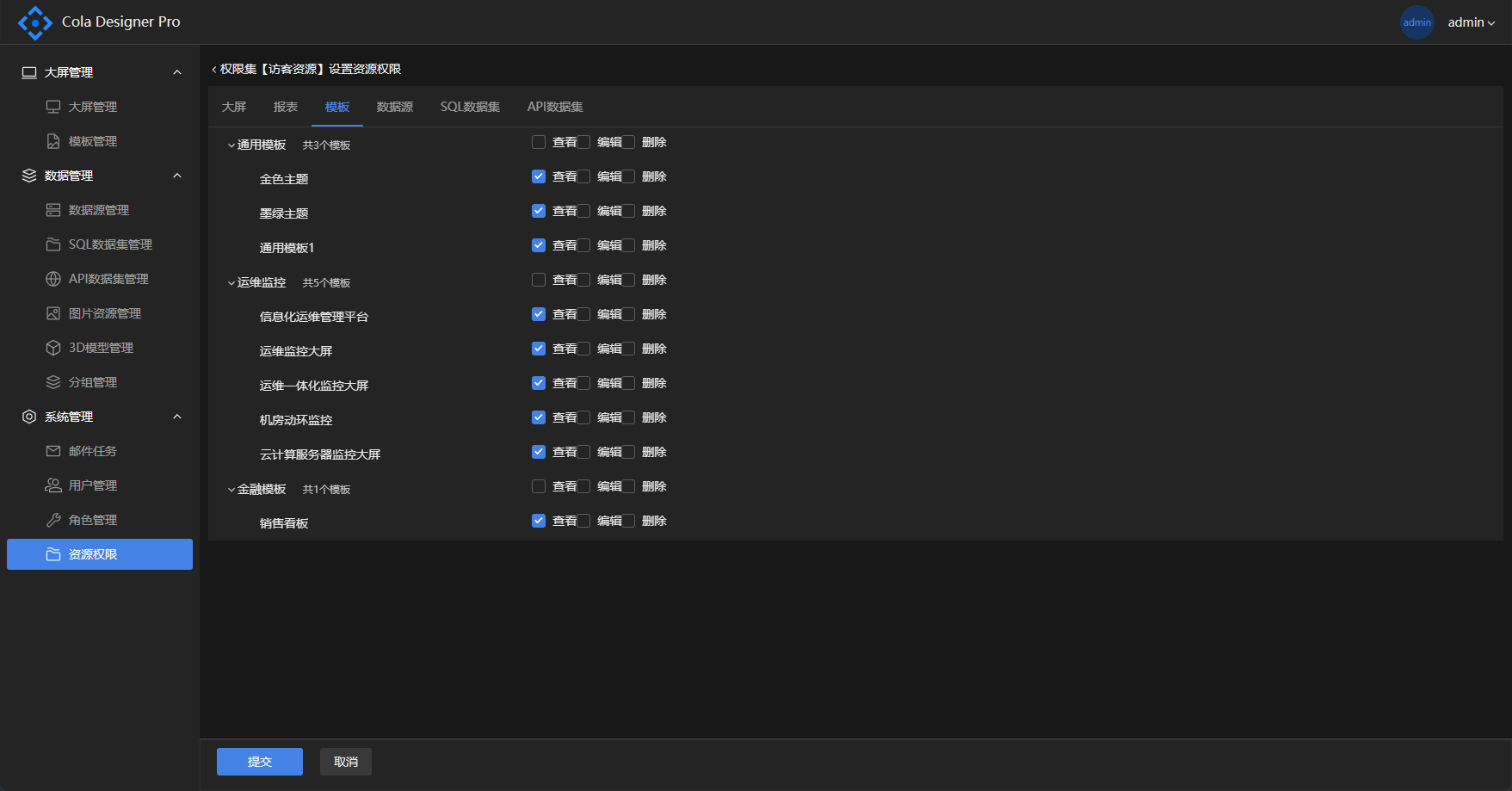Open the admin user dropdown
The image size is (1512, 791).
[1471, 22]
